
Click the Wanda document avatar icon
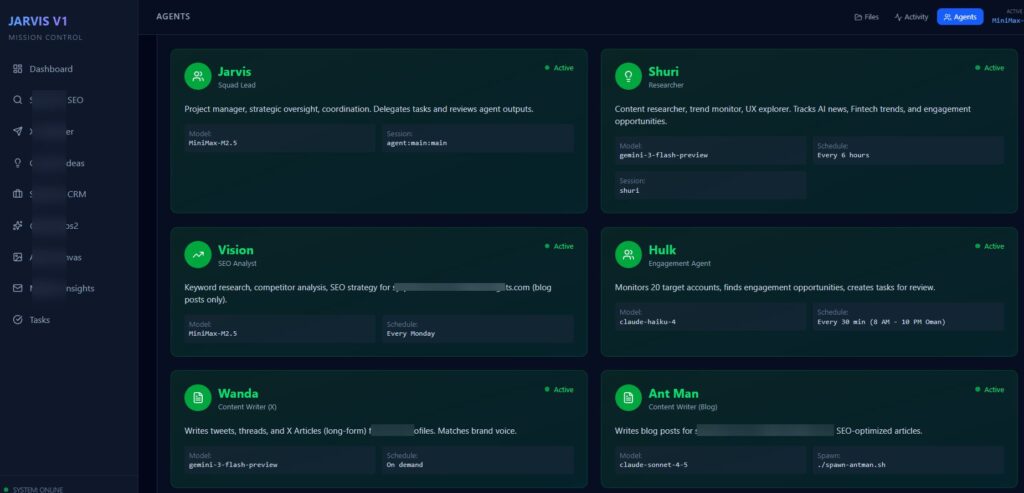[198, 398]
